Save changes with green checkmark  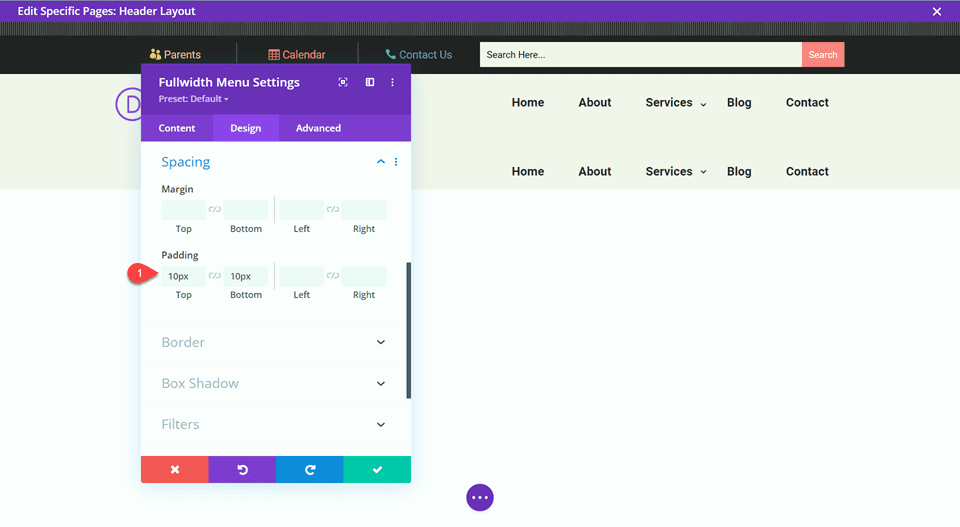tap(377, 469)
